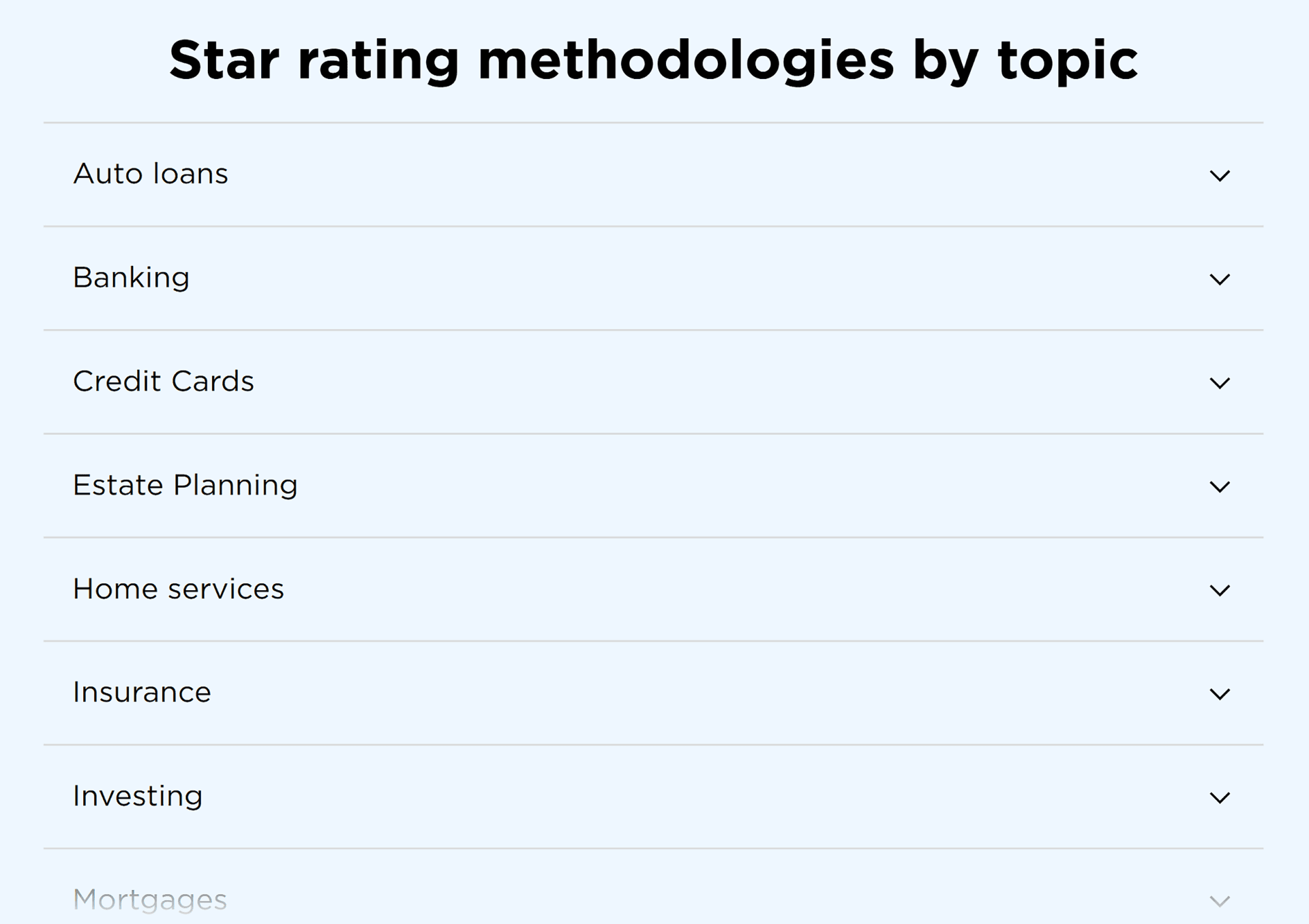The width and height of the screenshot is (1309, 924).
Task: Select the Auto loans topic label
Action: (151, 174)
